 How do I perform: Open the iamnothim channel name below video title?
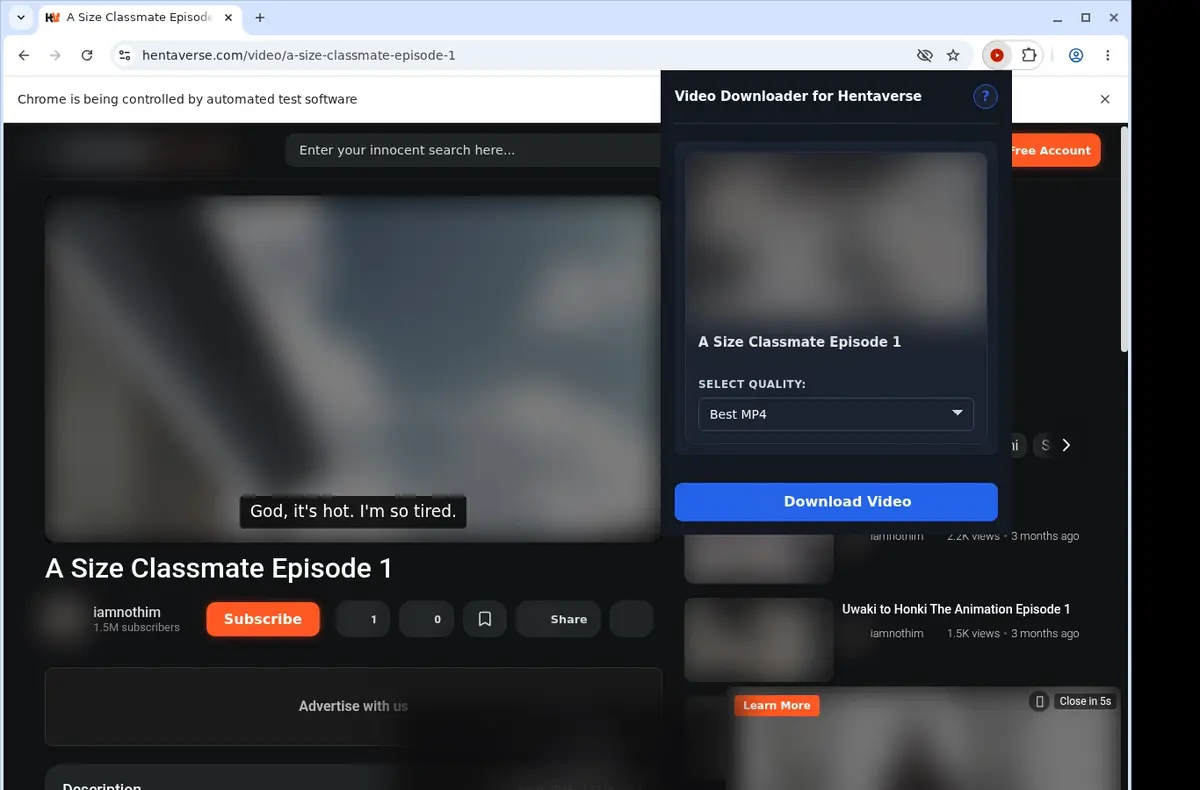coord(127,612)
